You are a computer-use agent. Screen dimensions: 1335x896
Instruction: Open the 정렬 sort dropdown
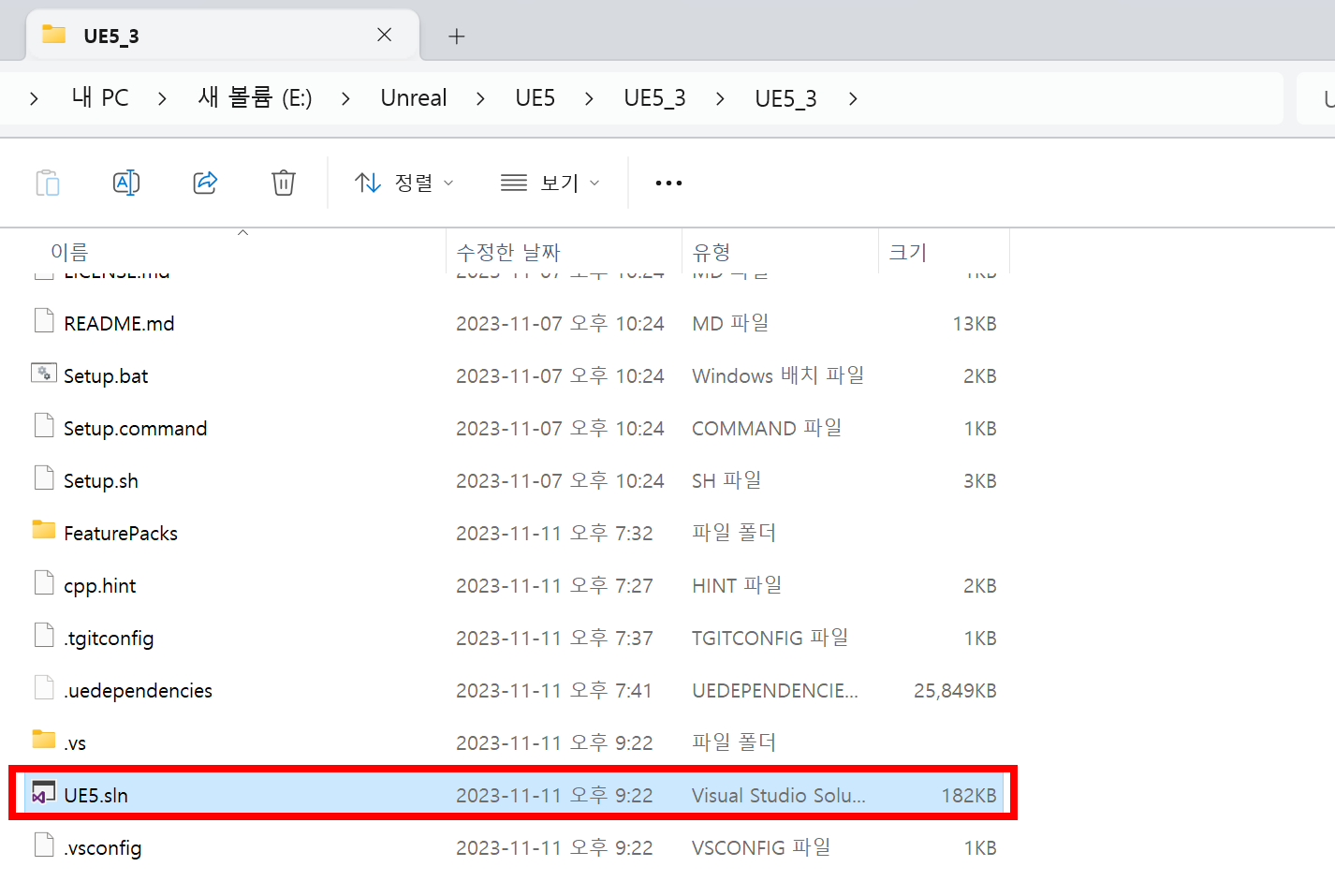[404, 183]
